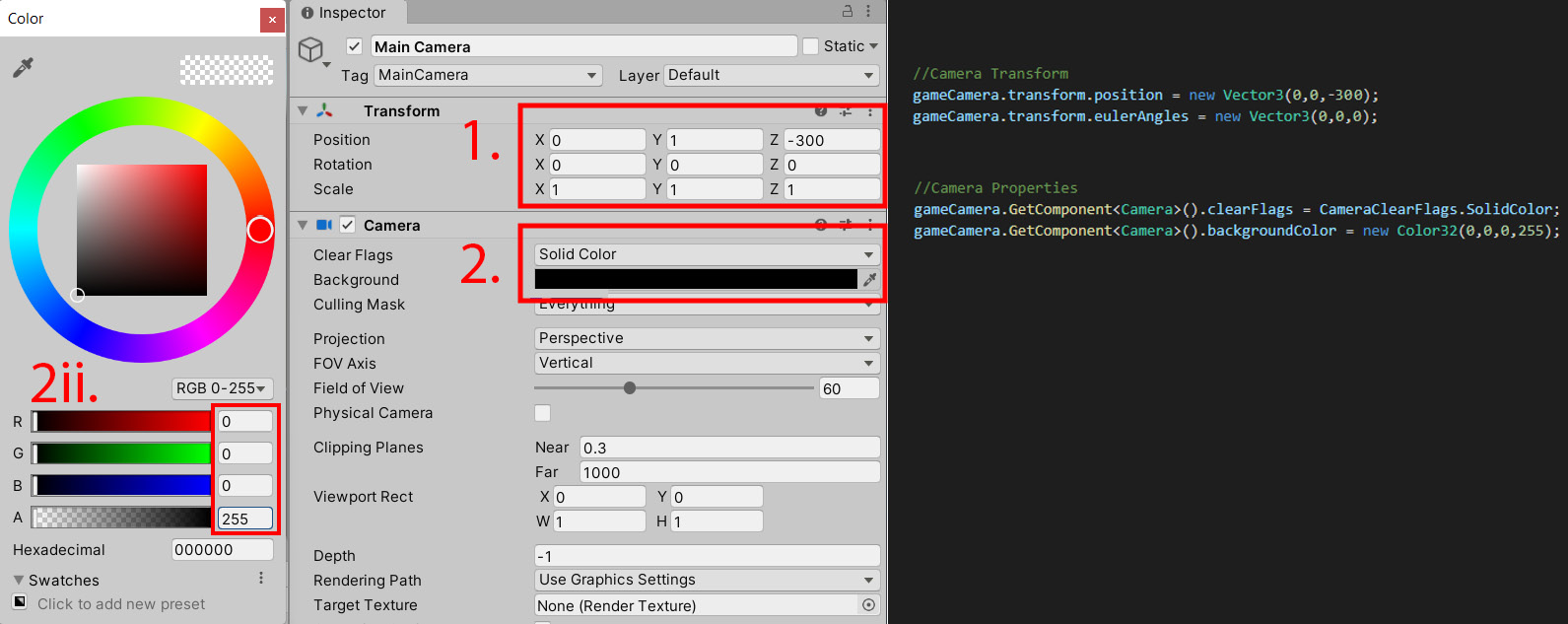Disable the Camera component checkbox
The width and height of the screenshot is (1568, 624).
(x=347, y=225)
